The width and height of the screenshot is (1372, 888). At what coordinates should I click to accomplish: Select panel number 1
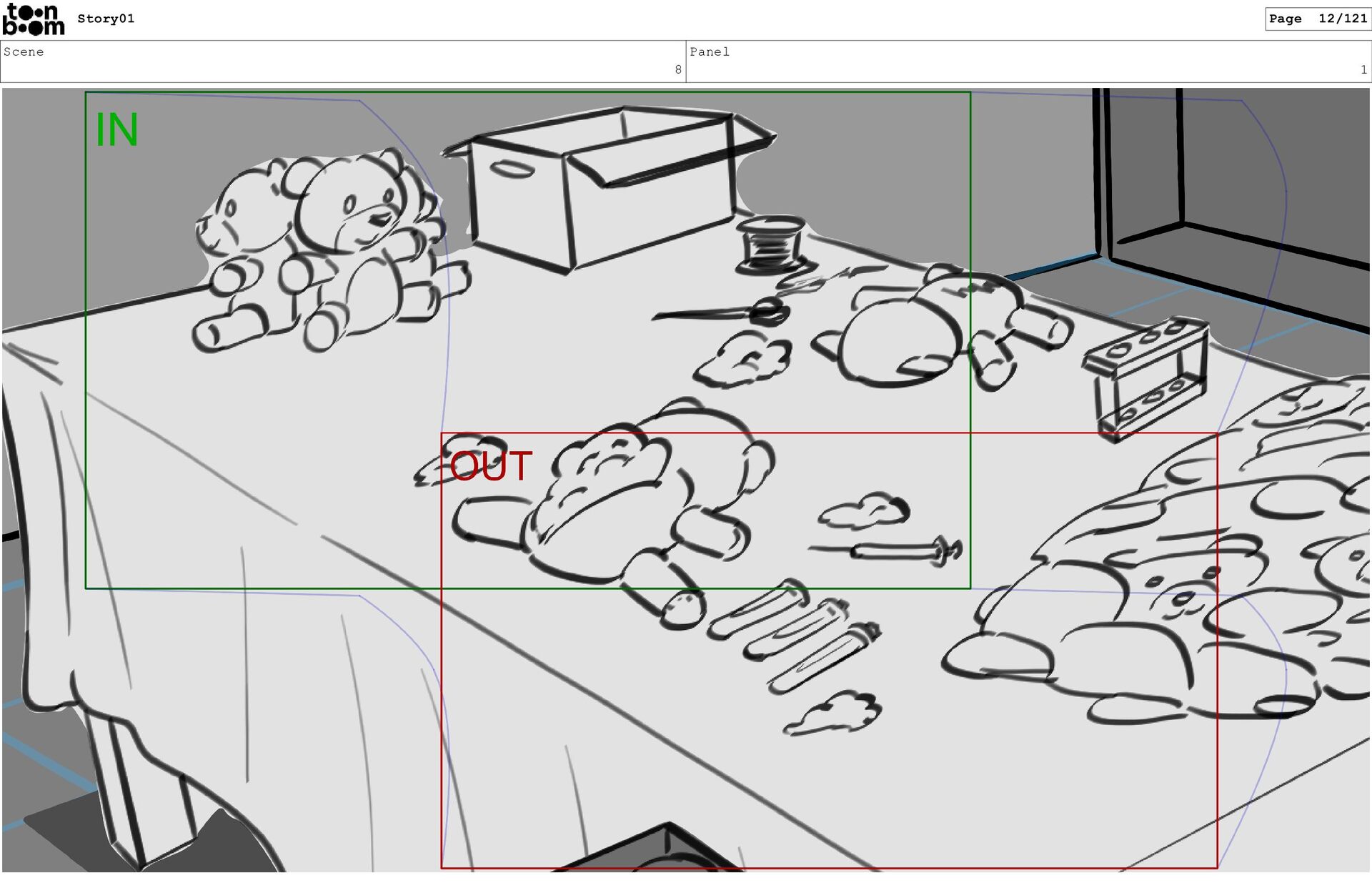pyautogui.click(x=1363, y=69)
